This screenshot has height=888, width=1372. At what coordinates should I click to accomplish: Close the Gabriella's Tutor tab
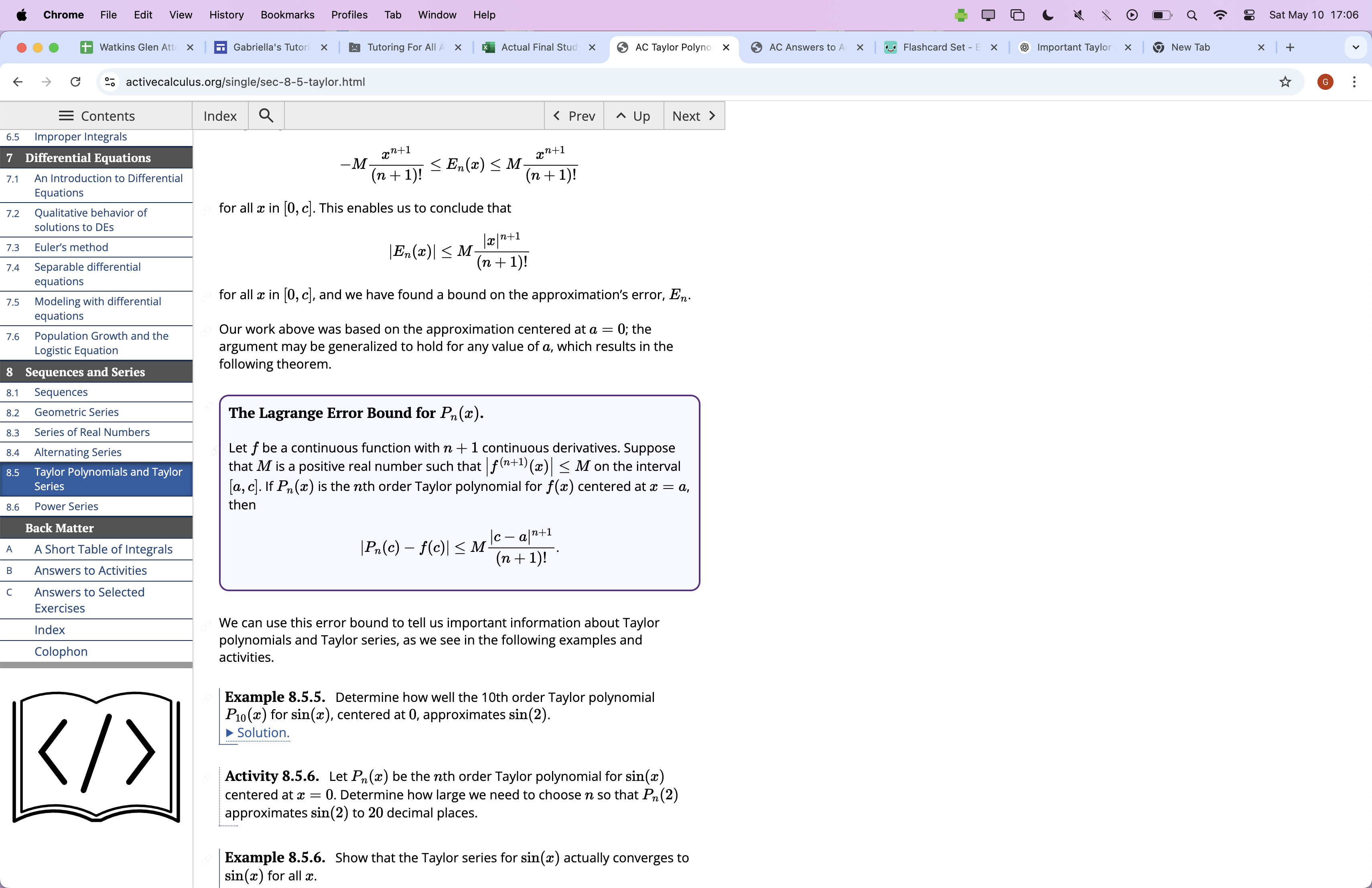coord(325,47)
